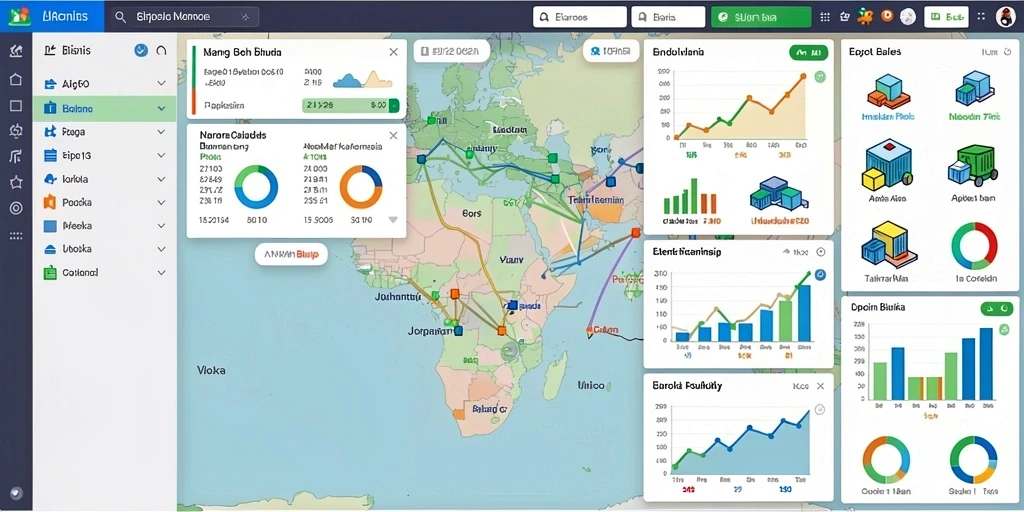
Task: Expand the Algo0 sidebar item chevron
Action: click(161, 84)
